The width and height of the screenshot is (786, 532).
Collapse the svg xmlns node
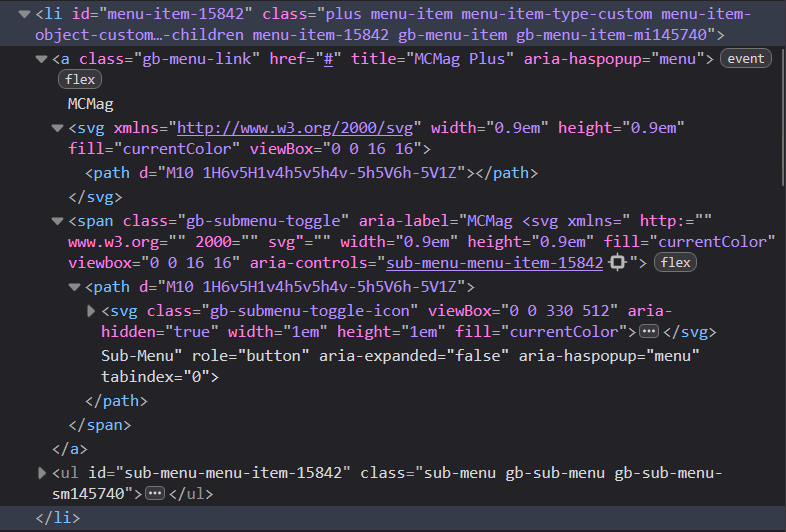click(58, 128)
